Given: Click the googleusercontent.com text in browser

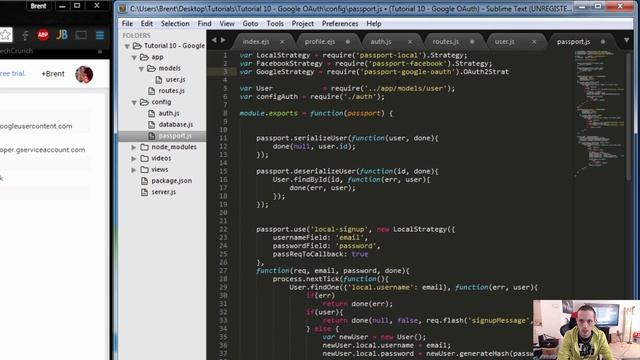Looking at the screenshot, I should [36, 126].
